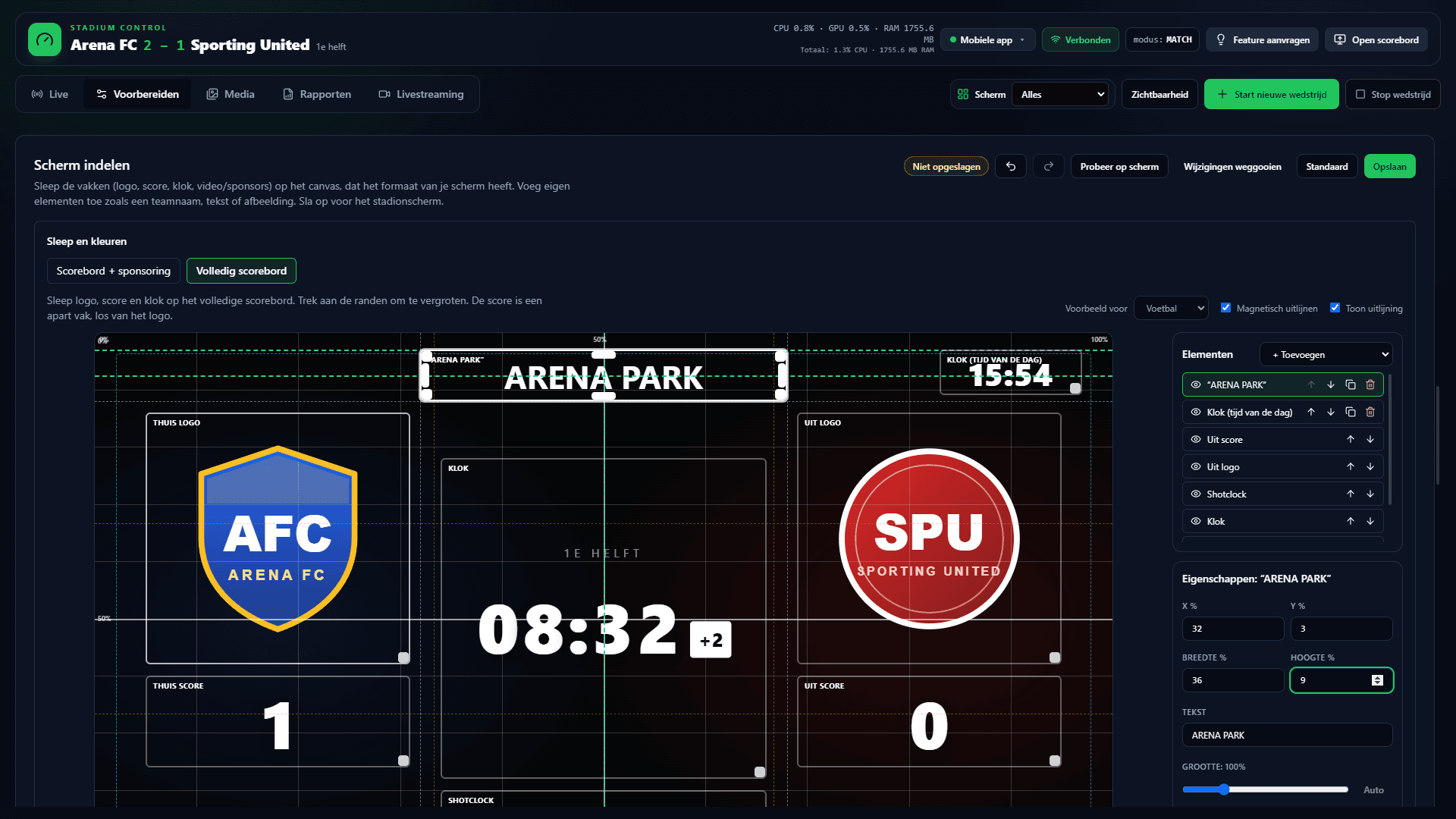Image resolution: width=1456 pixels, height=819 pixels.
Task: Toggle visibility of Uit logo
Action: [x=1196, y=466]
